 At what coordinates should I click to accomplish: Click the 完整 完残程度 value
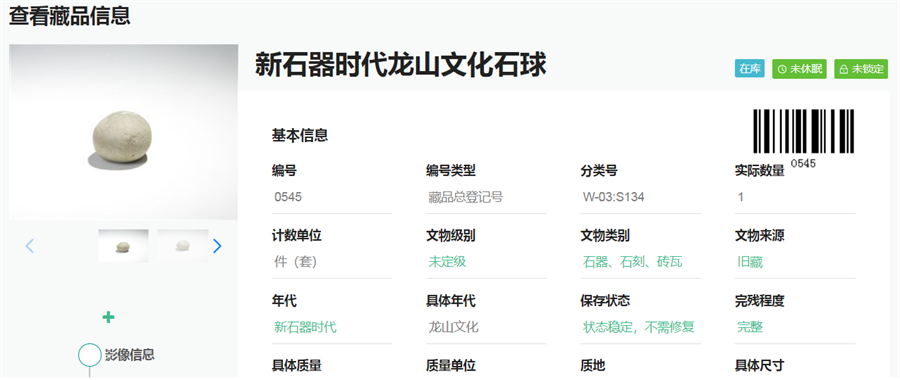tap(750, 328)
